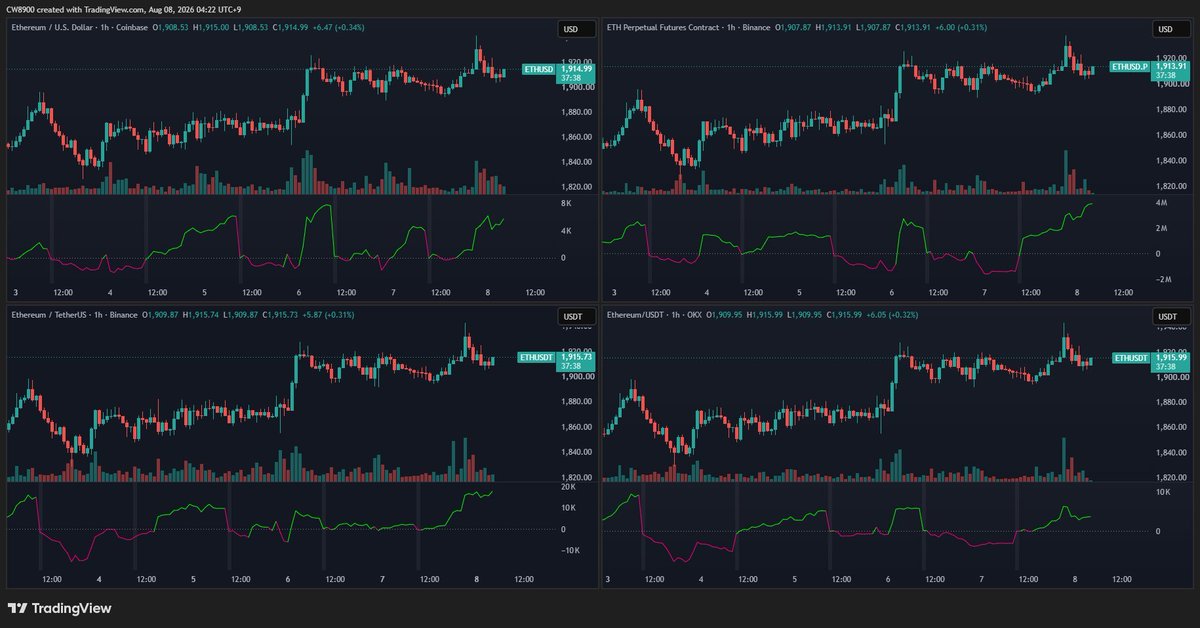Click the 8K indicator axis label on Coinbase chart
Viewport: 1200px width, 628px height.
tap(565, 203)
